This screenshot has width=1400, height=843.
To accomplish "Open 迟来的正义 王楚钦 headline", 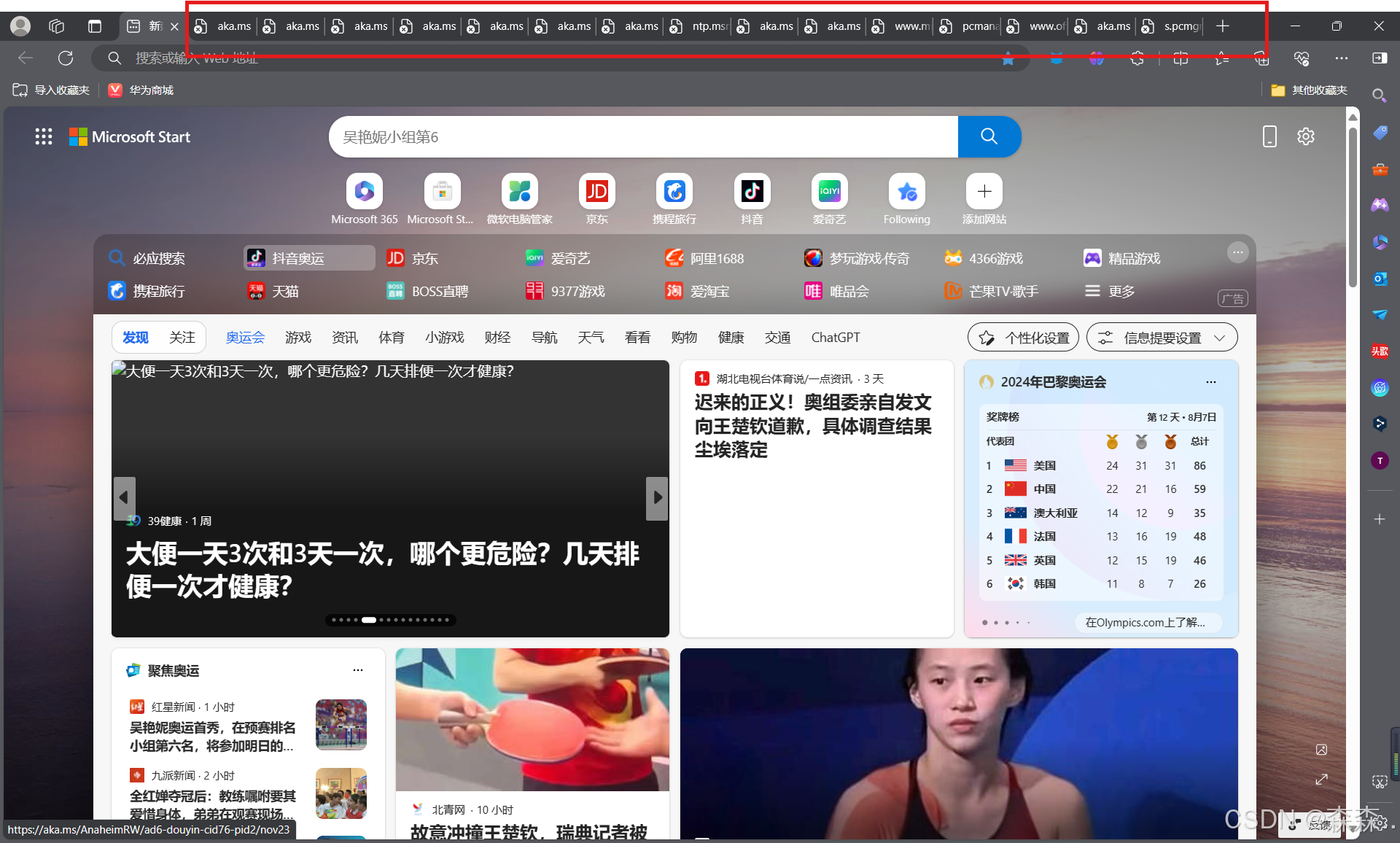I will point(813,426).
